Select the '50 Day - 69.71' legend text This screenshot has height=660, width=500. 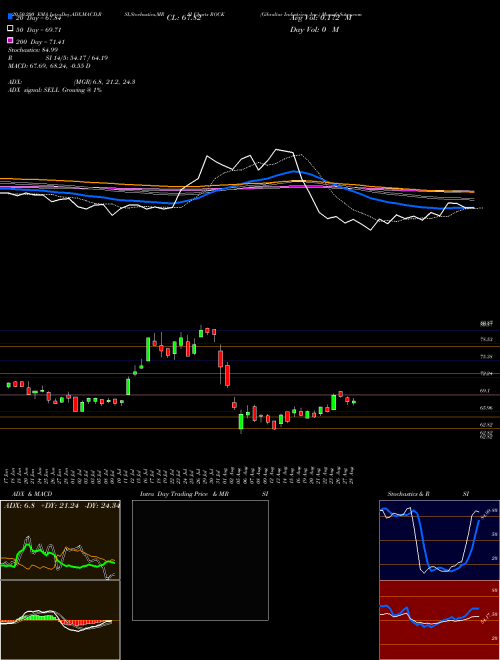point(39,30)
